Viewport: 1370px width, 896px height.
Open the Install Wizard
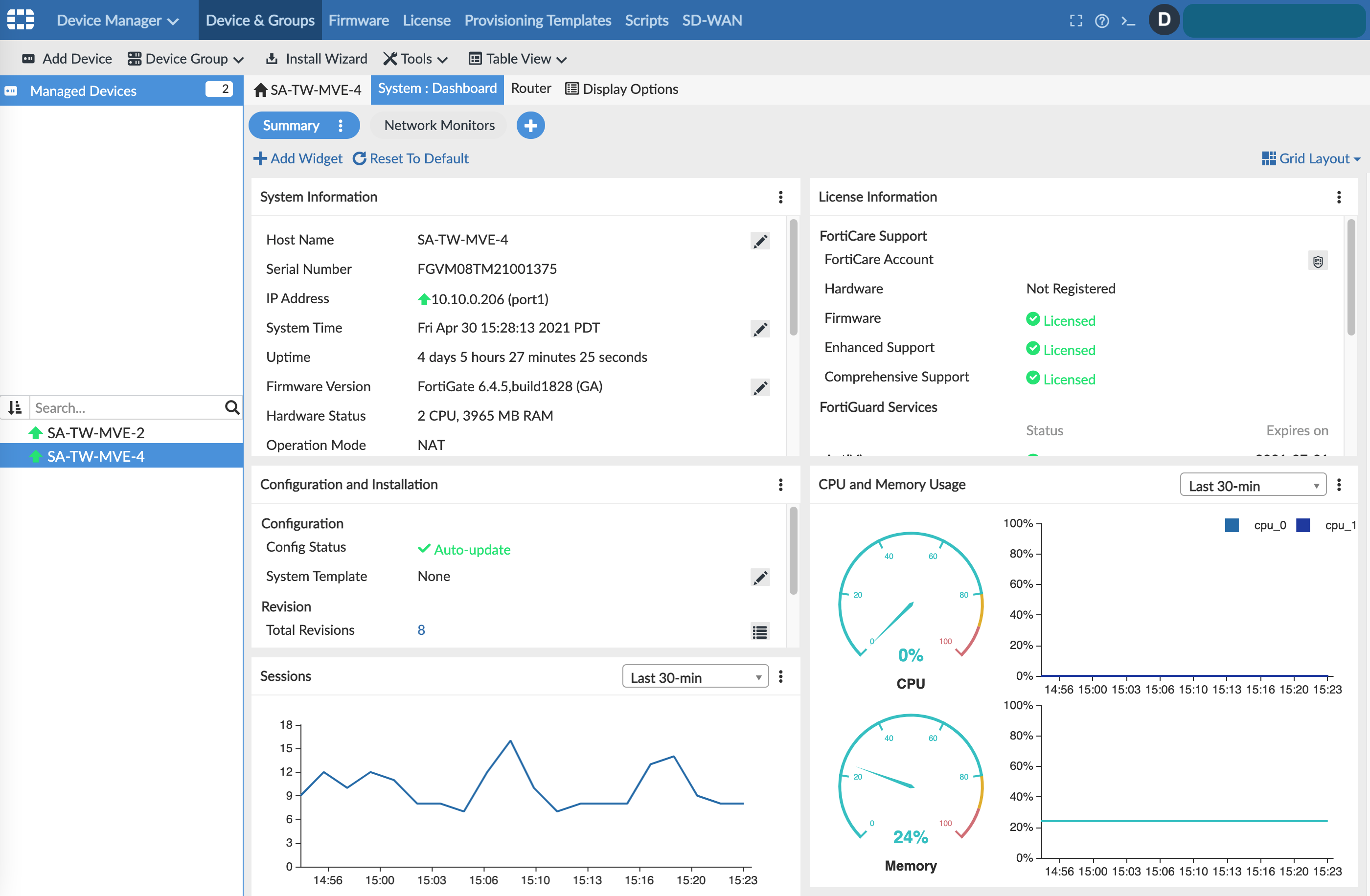click(x=316, y=58)
